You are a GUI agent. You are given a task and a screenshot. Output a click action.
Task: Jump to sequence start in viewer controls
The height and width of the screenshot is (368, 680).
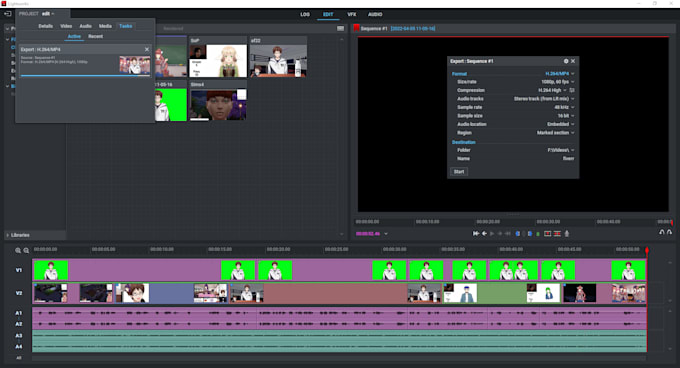coord(476,234)
